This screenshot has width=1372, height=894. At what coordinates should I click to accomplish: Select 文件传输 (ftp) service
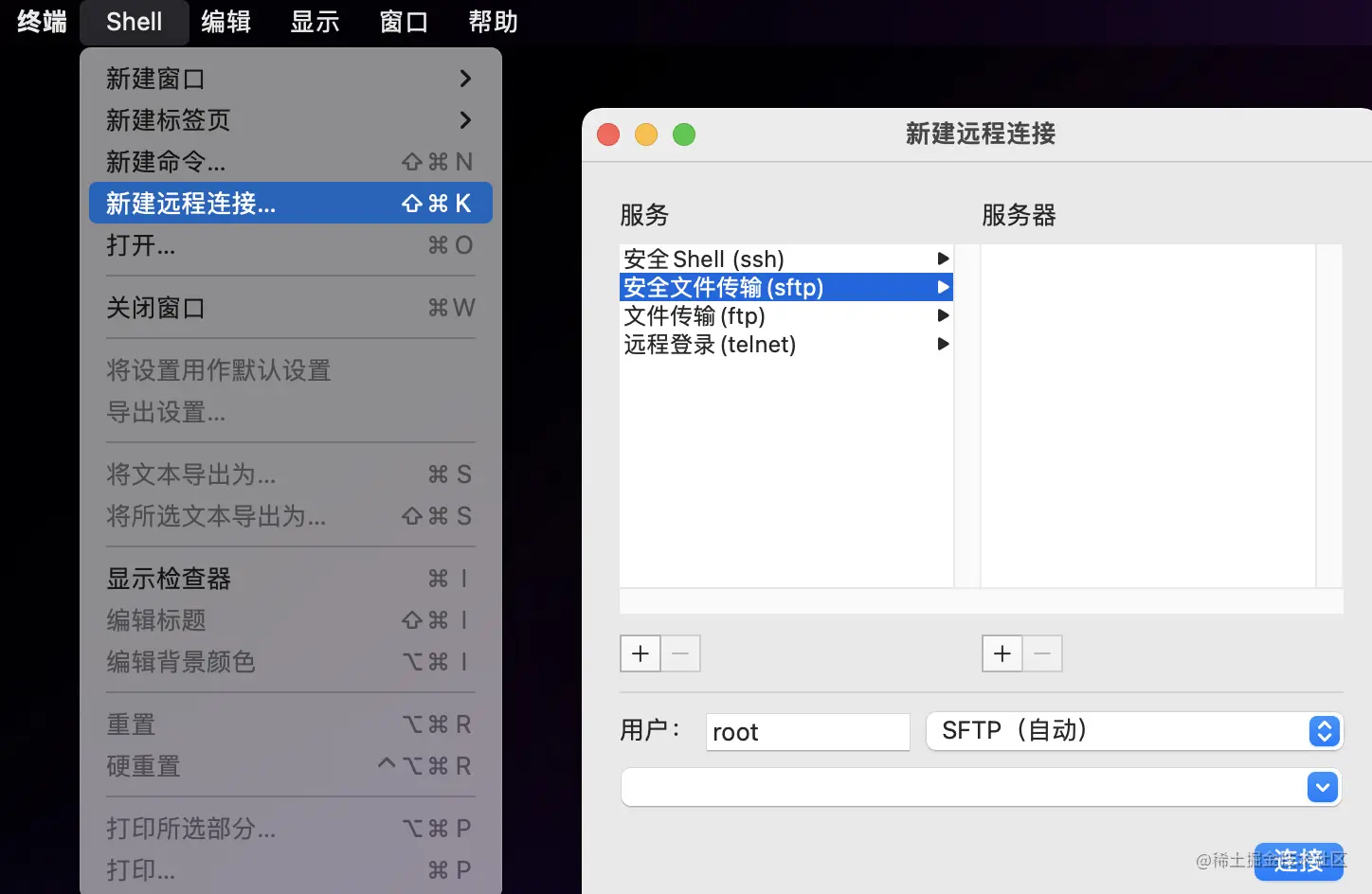785,315
